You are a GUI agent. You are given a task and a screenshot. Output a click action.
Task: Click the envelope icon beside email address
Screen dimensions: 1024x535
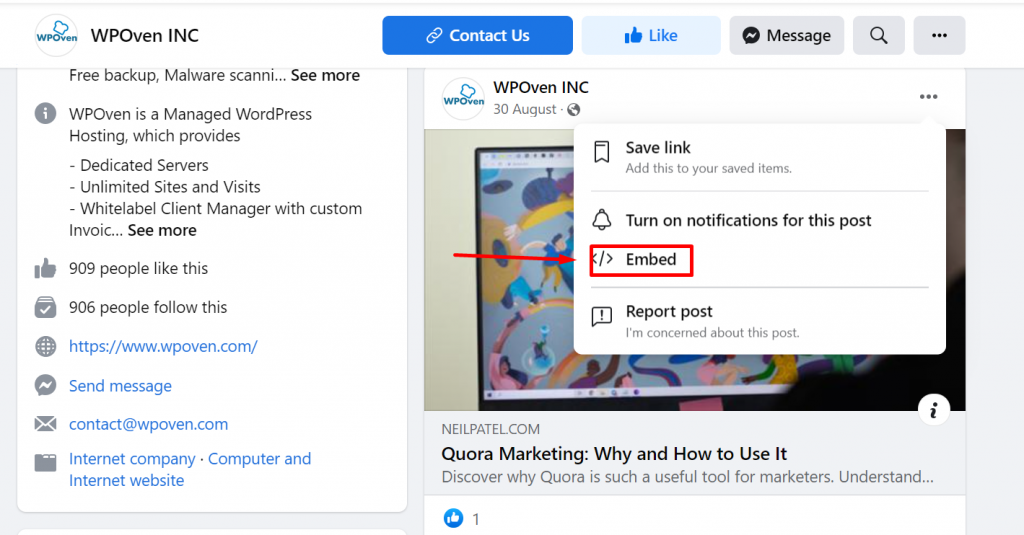(45, 424)
